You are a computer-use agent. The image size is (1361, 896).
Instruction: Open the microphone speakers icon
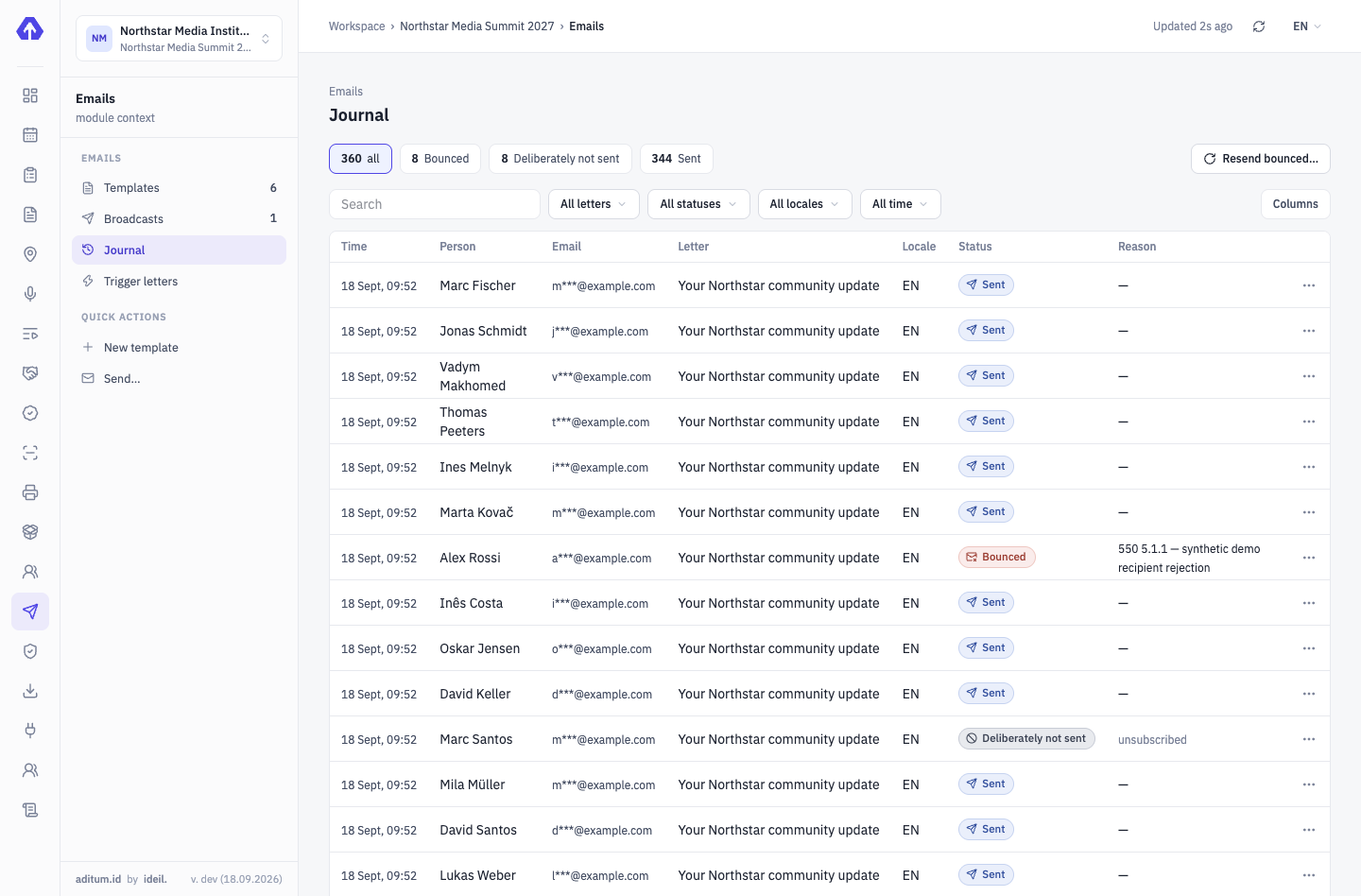30,294
